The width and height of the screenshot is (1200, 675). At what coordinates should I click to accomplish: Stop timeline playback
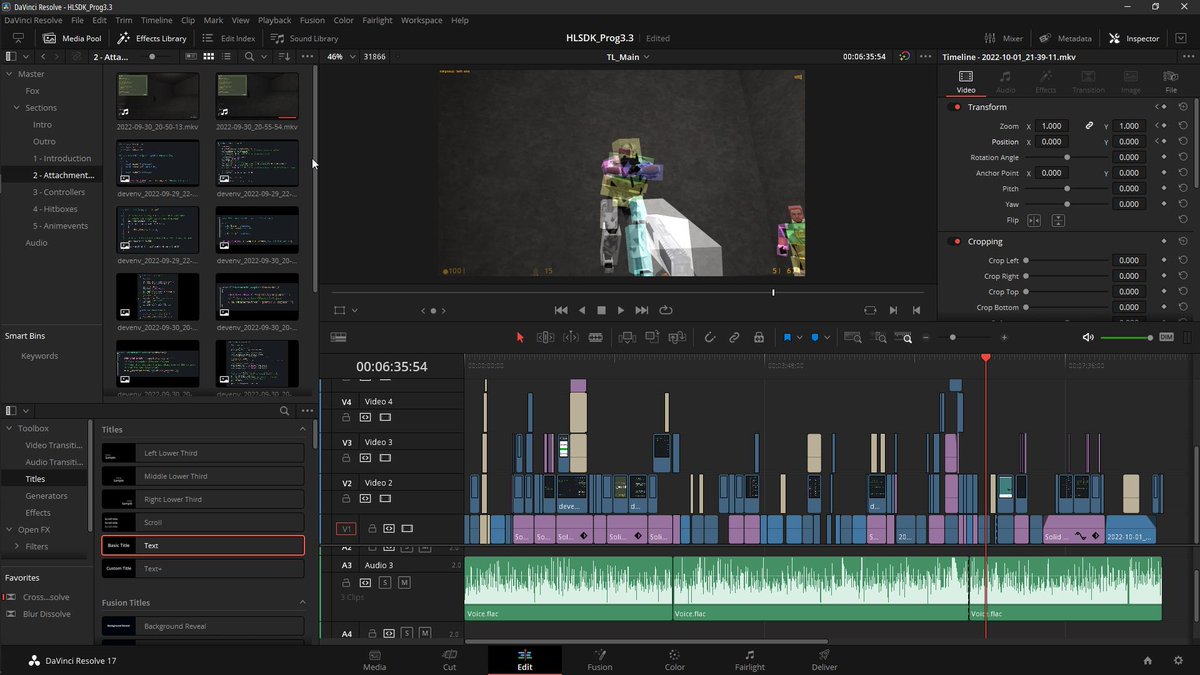tap(601, 311)
